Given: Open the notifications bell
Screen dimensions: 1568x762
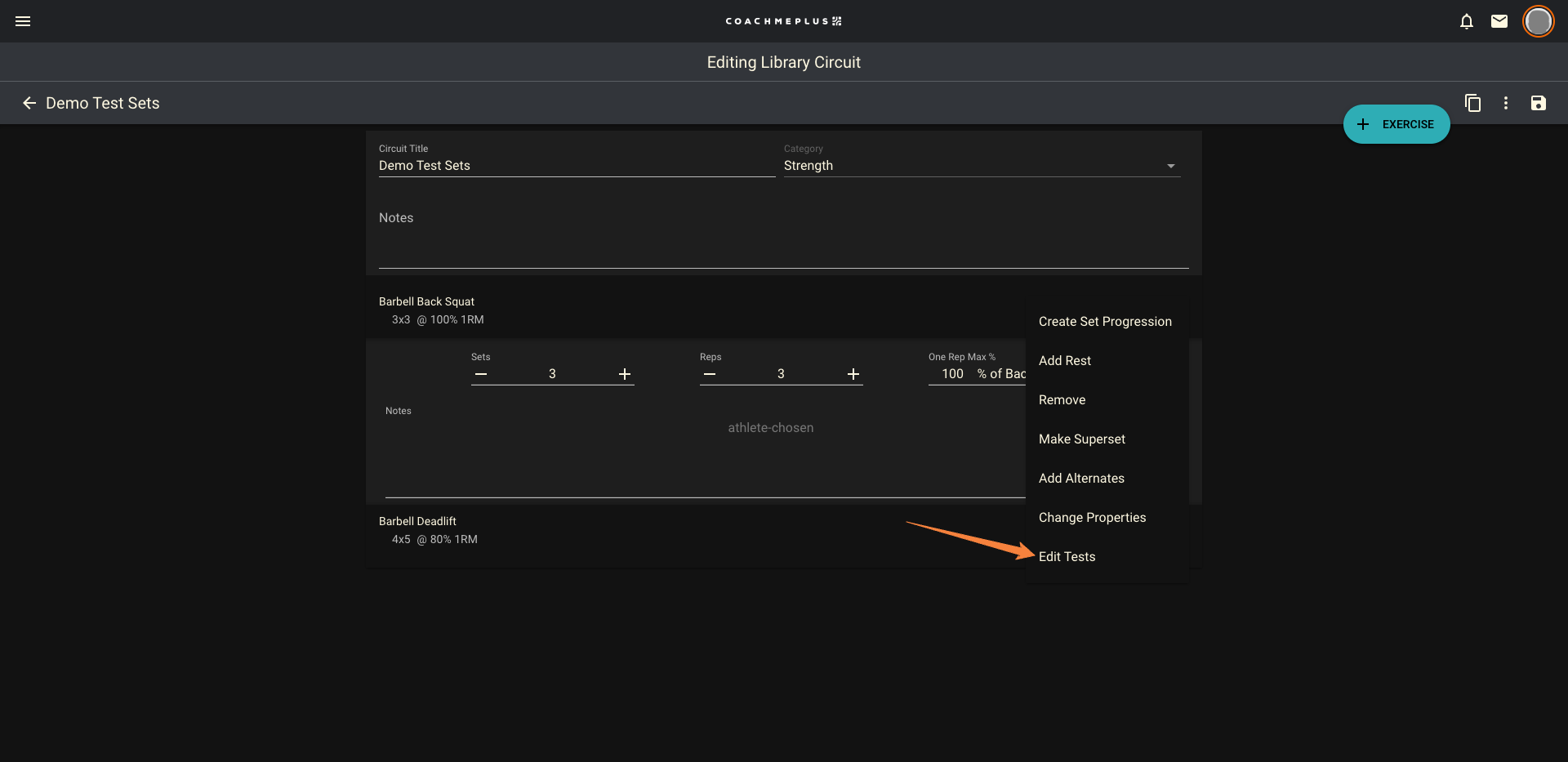Looking at the screenshot, I should [1467, 21].
